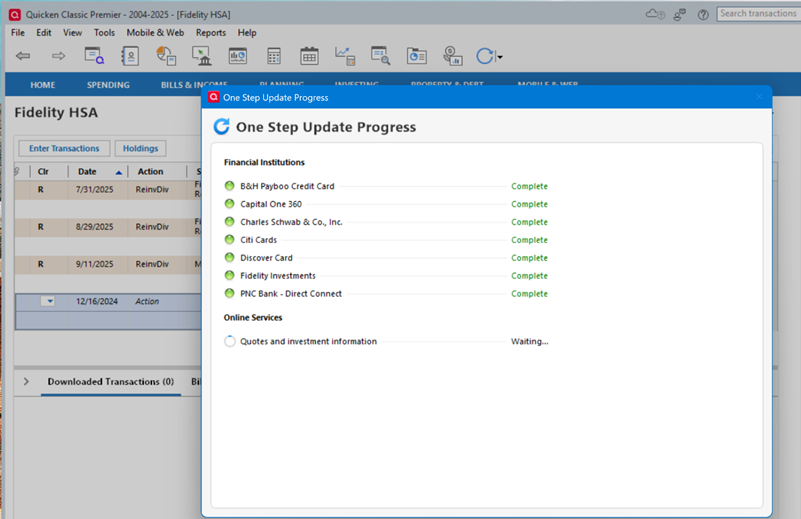This screenshot has width=801, height=519.
Task: Click the Quicken logo in the dialog title bar
Action: pos(214,97)
